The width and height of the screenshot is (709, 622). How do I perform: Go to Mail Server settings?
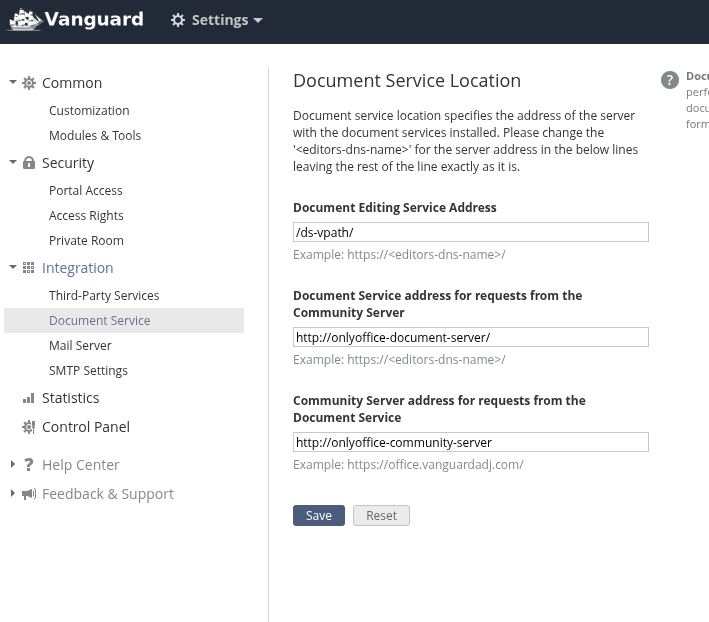[x=80, y=346]
